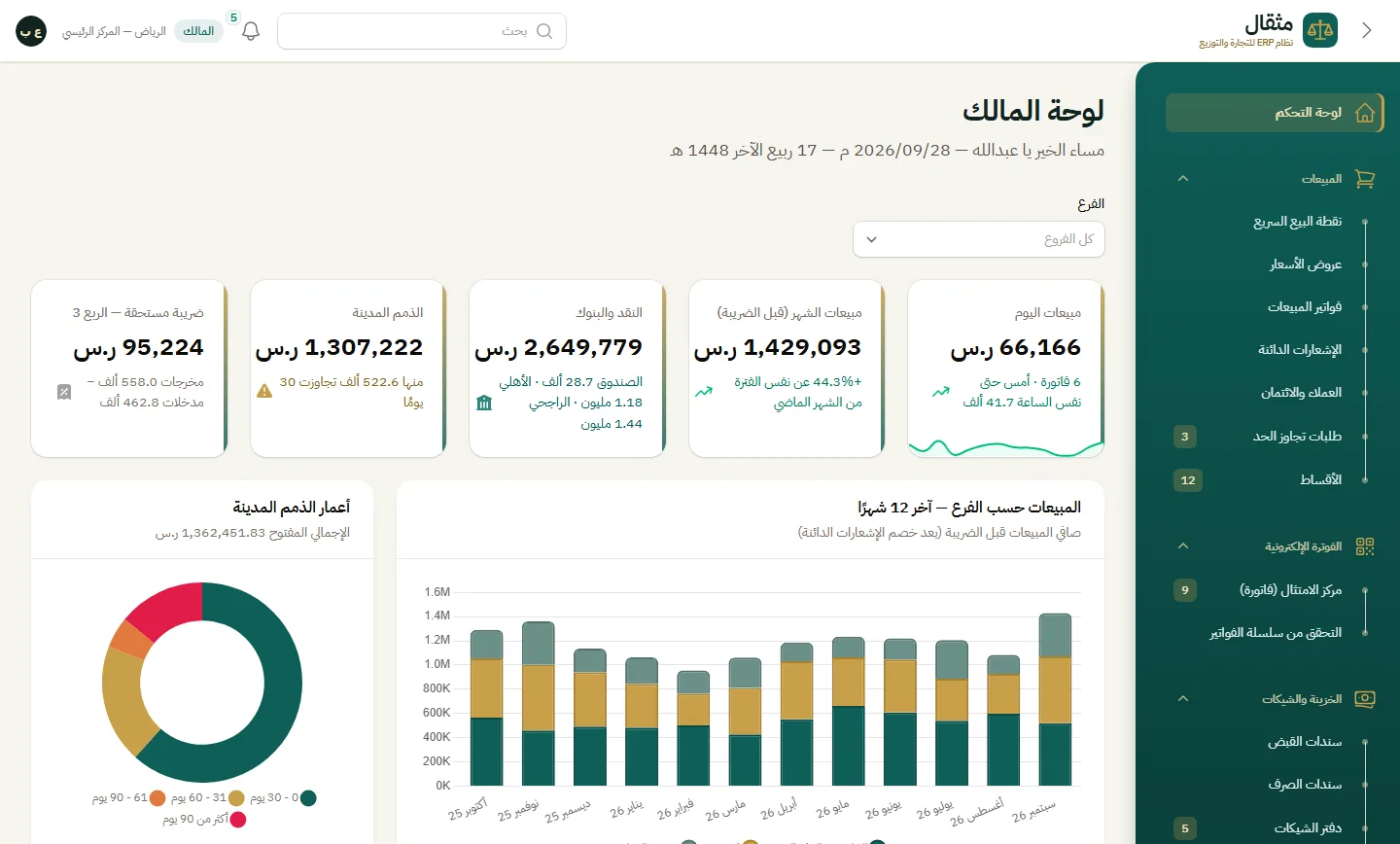
Task: Click the green 0 - 30 يوم legend swatch
Action: click(308, 798)
